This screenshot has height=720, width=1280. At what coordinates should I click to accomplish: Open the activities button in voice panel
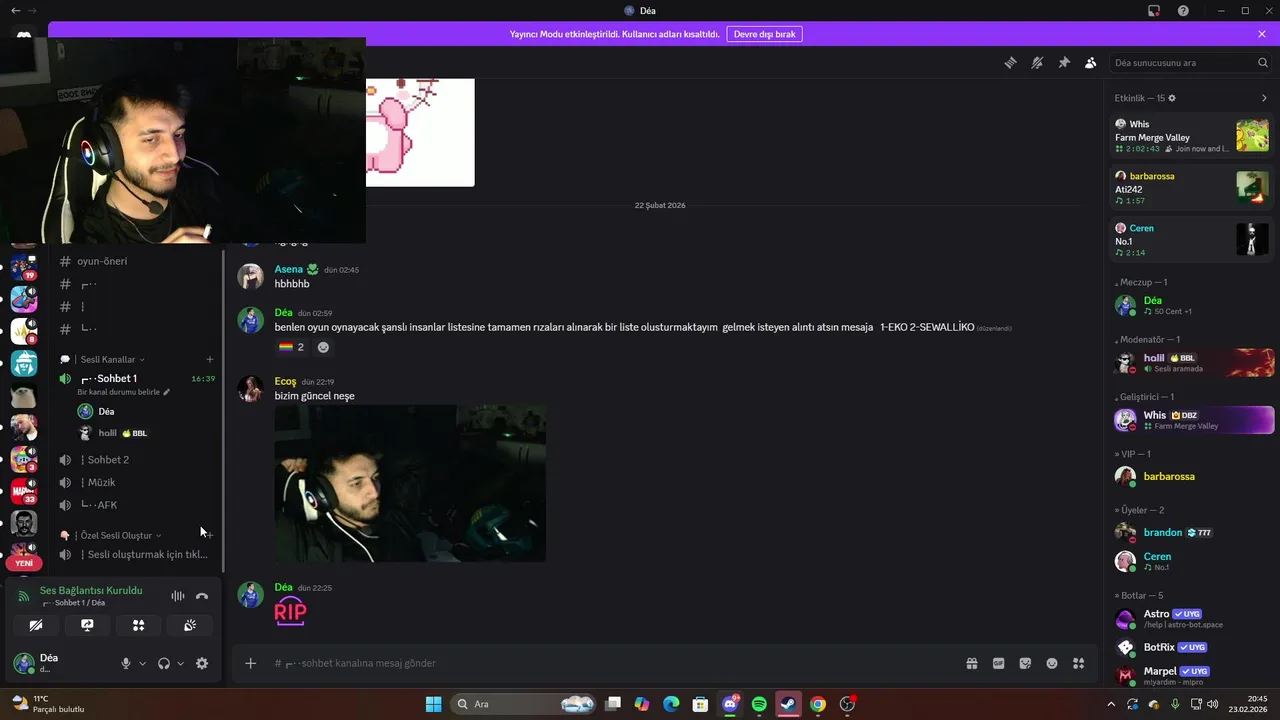pos(139,625)
